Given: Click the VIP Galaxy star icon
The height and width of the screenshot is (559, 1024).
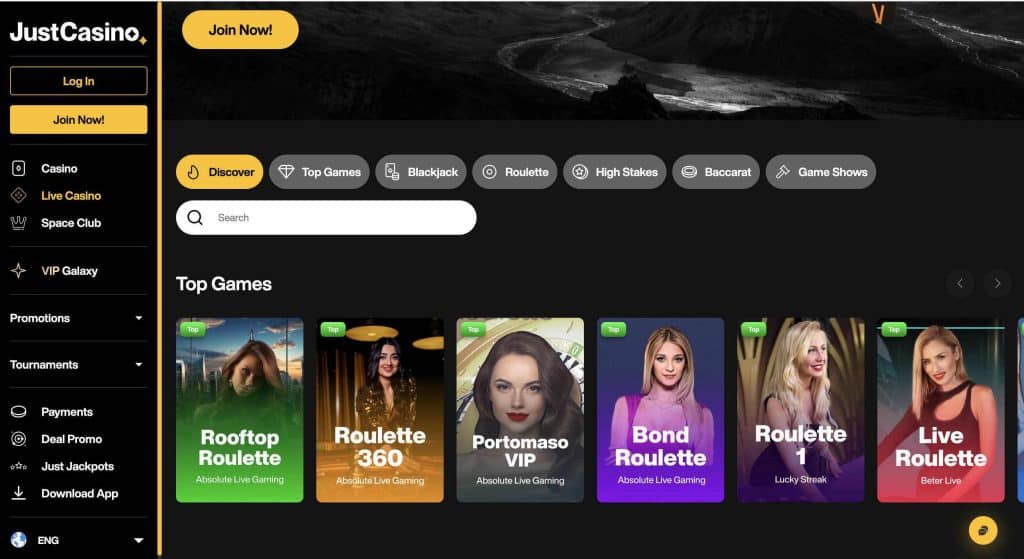Looking at the screenshot, I should click(18, 271).
